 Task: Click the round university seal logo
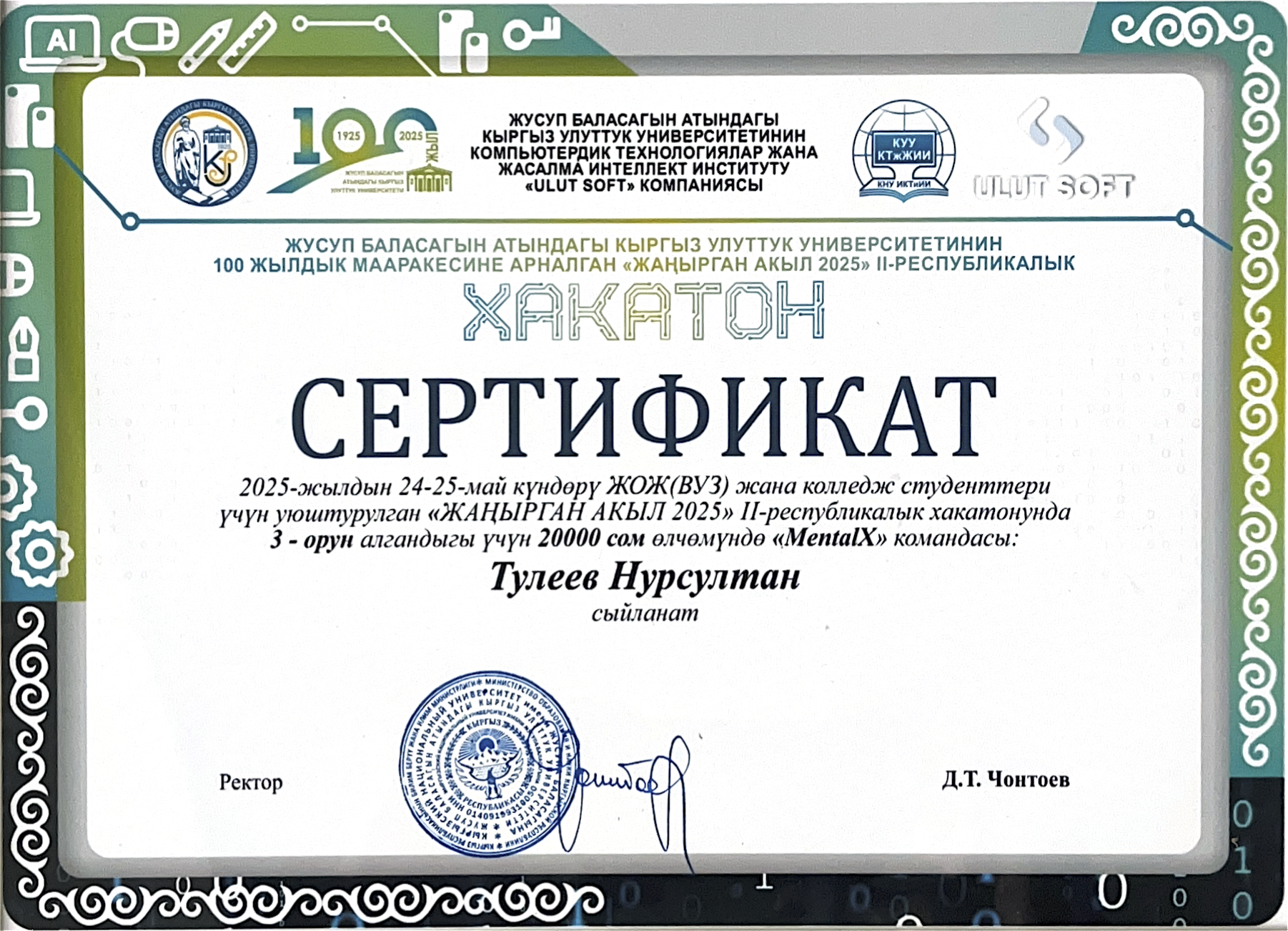[205, 152]
